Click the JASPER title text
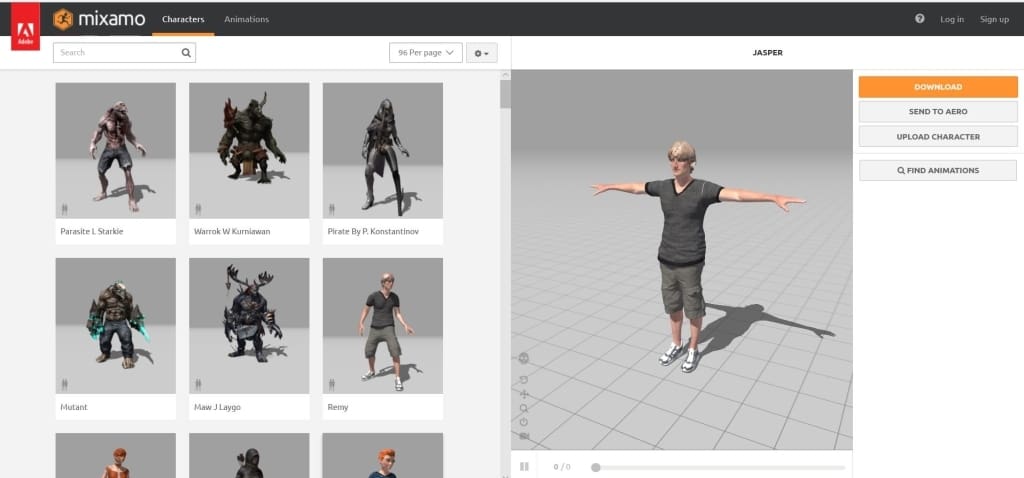Screen dimensions: 1024x478 [767, 53]
